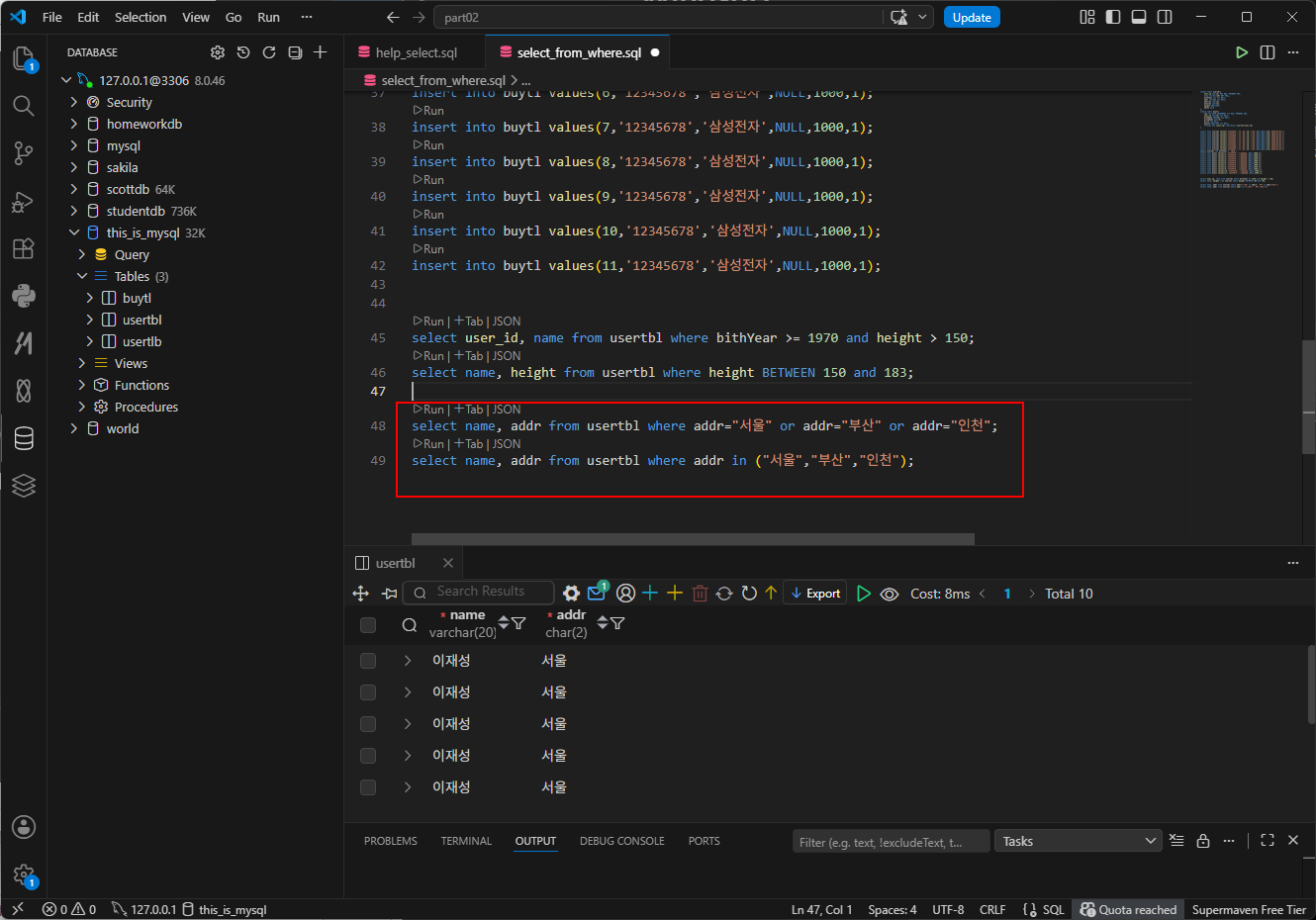Click the Search Results input field
This screenshot has width=1316, height=920.
[479, 592]
